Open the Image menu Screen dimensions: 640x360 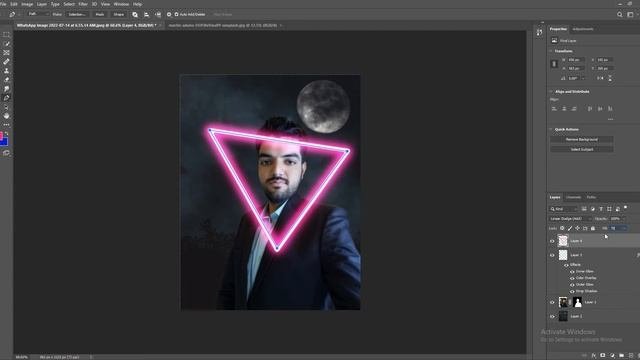tap(27, 4)
